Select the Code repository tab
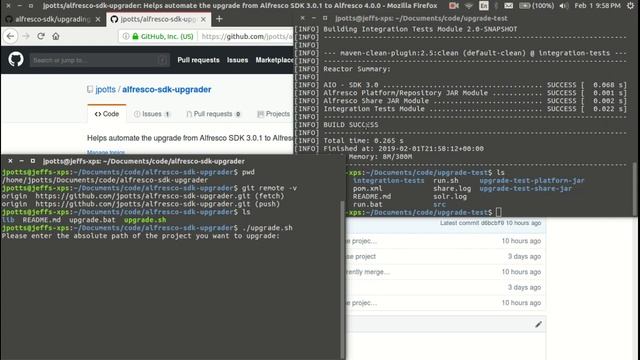 [107, 114]
